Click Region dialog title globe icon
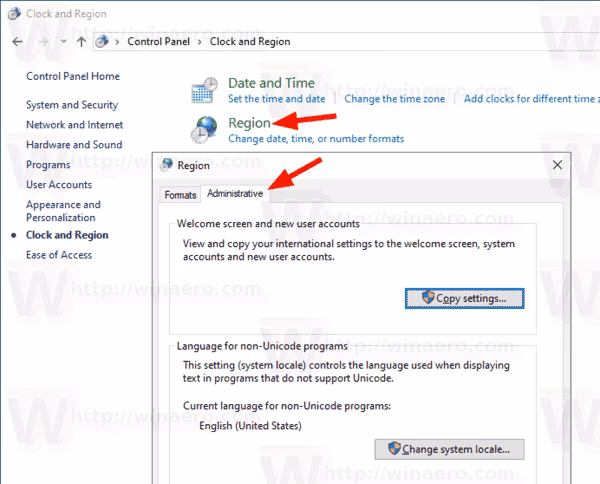Viewport: 600px width, 484px height. (167, 165)
